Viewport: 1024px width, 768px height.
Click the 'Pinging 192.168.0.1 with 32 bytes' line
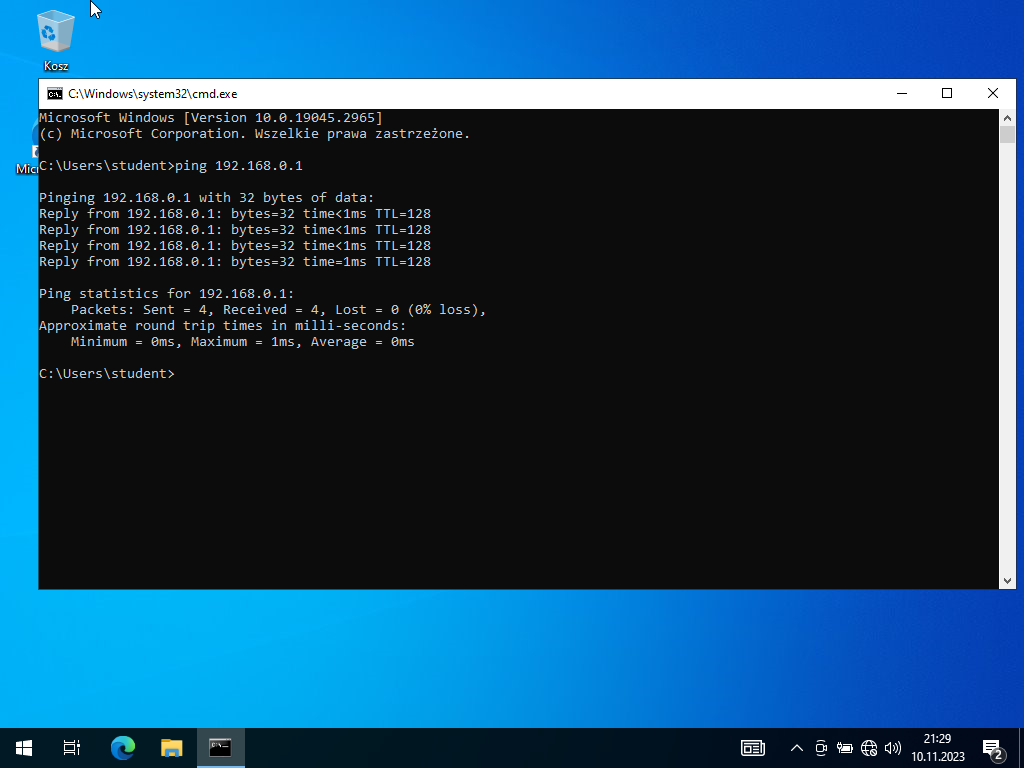tap(206, 198)
